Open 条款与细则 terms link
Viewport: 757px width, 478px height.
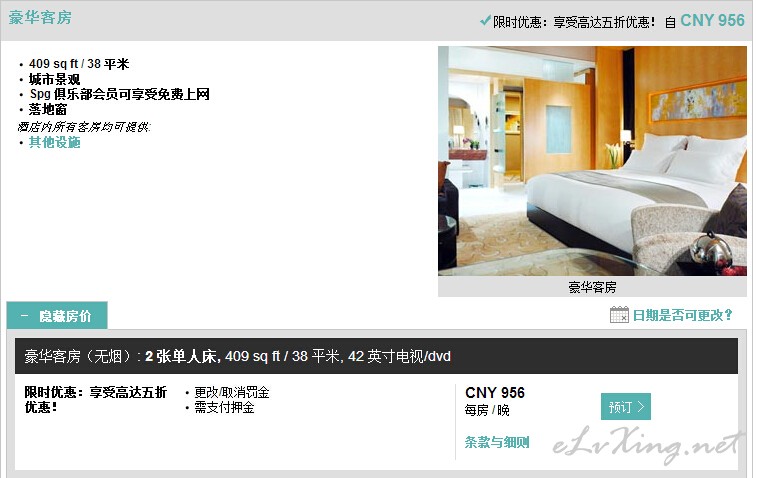point(497,442)
